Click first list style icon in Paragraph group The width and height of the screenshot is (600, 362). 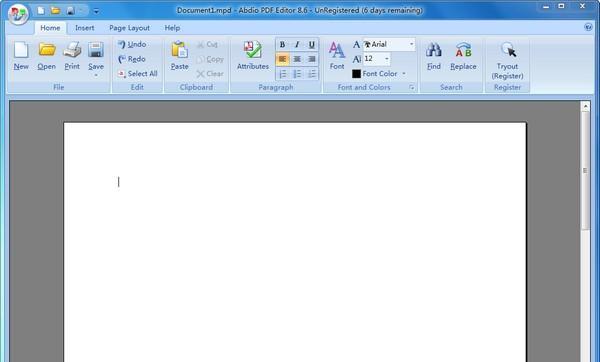point(282,73)
